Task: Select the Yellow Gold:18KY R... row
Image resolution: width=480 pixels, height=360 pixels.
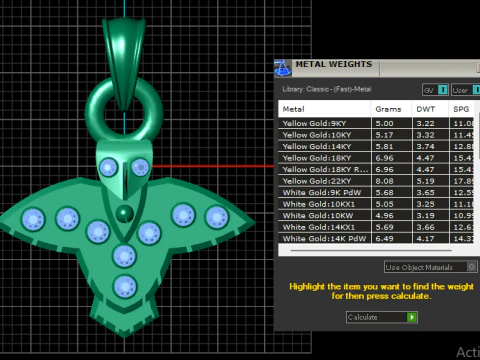Action: [376, 169]
